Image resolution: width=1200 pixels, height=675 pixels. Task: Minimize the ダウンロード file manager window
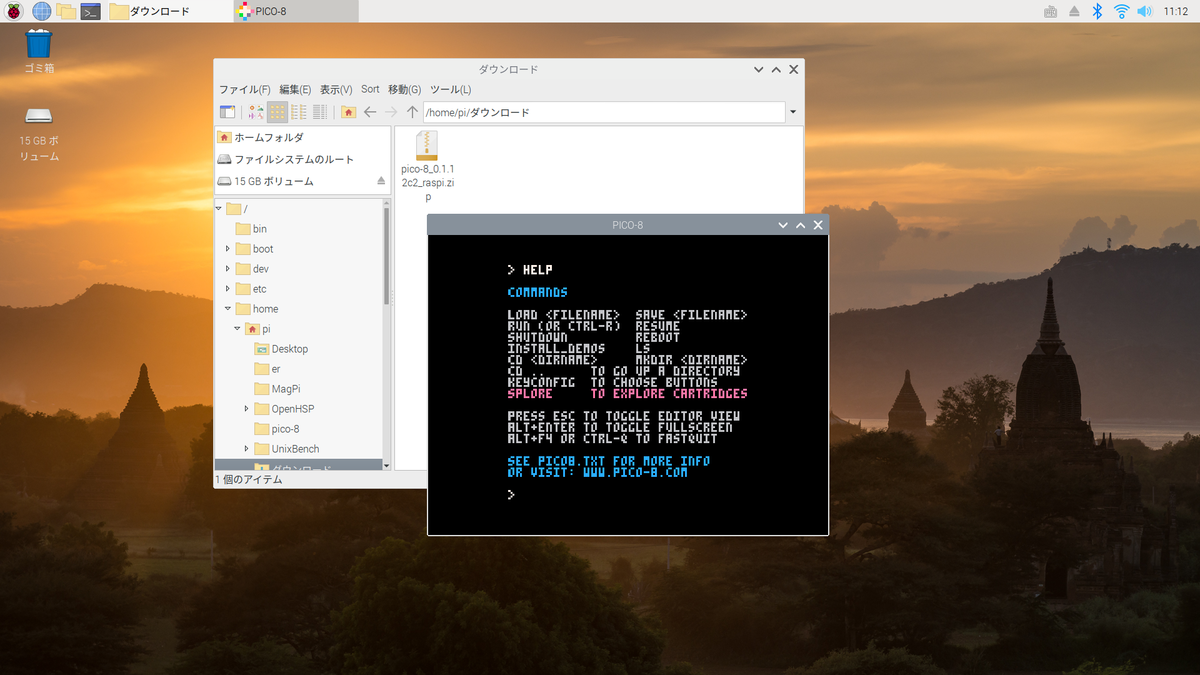coord(758,70)
